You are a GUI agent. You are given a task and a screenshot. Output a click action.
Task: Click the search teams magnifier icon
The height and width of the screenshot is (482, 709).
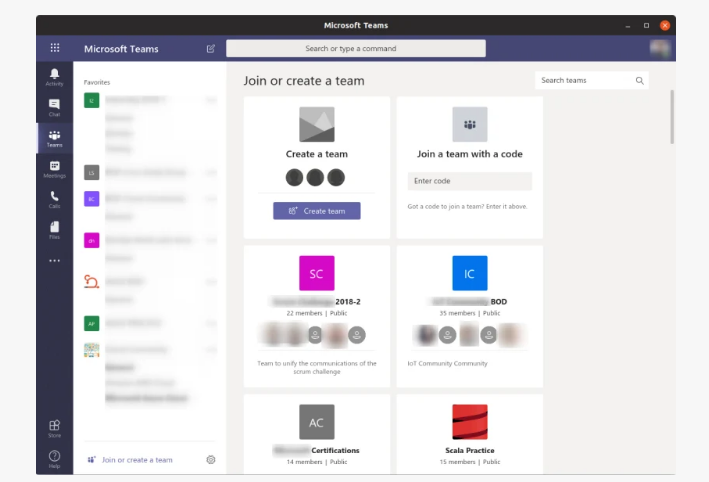(639, 80)
